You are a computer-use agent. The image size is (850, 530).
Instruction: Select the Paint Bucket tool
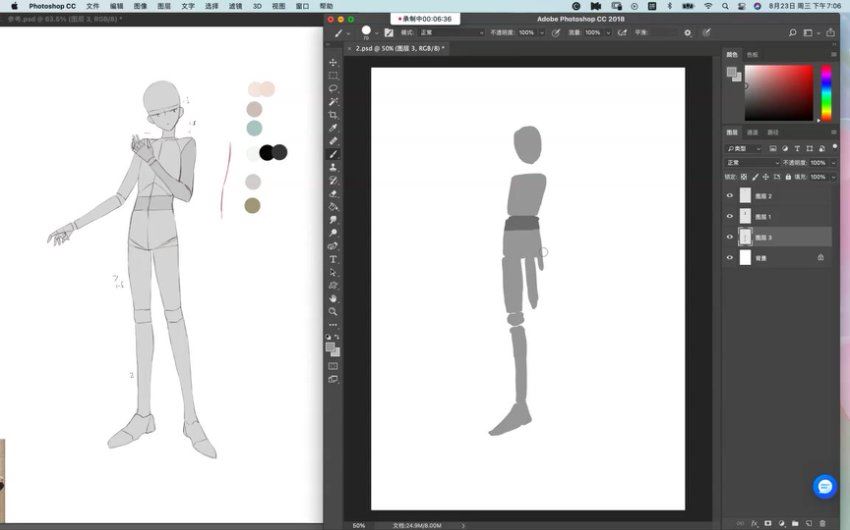(x=333, y=206)
